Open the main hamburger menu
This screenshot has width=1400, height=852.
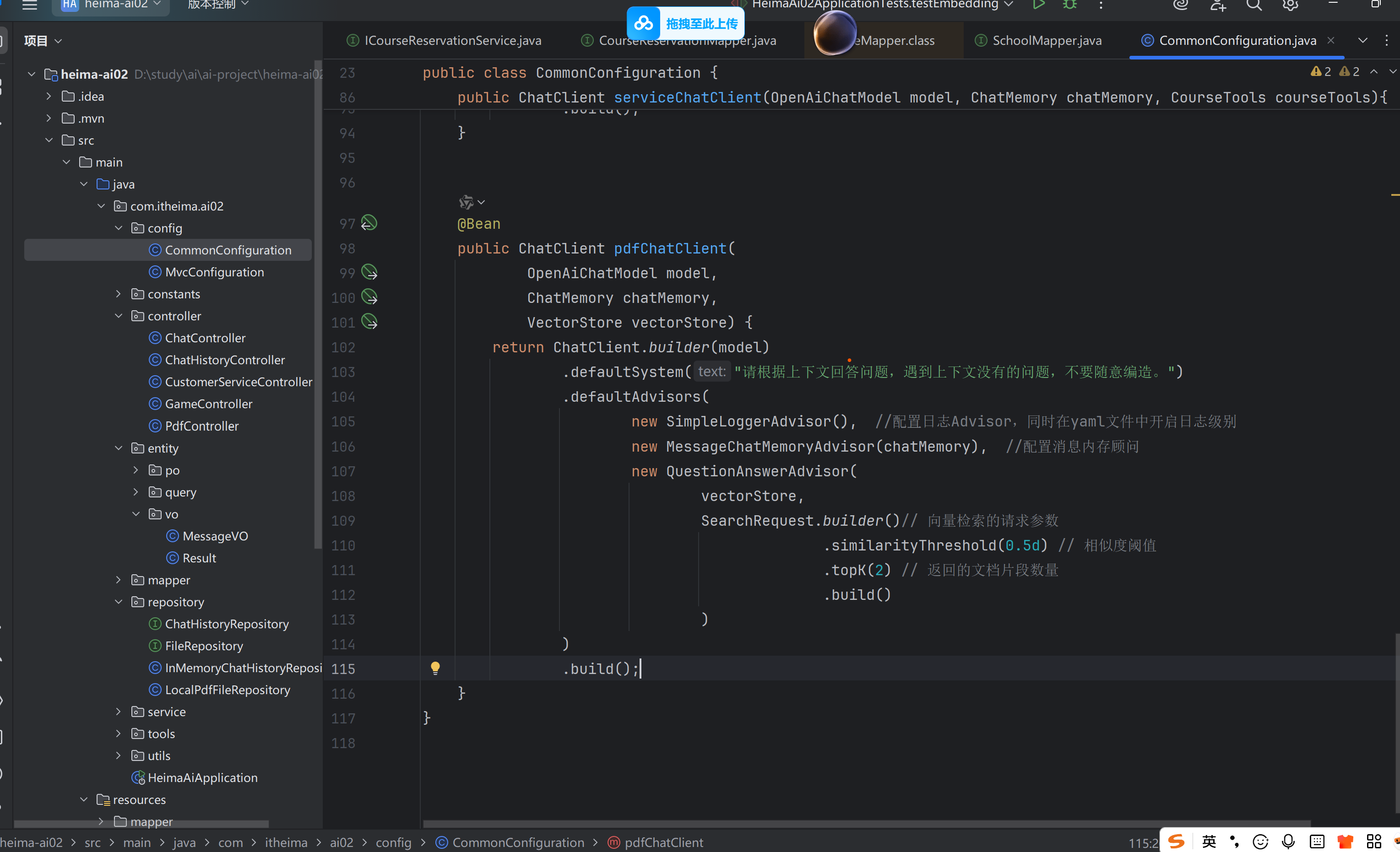click(x=30, y=5)
